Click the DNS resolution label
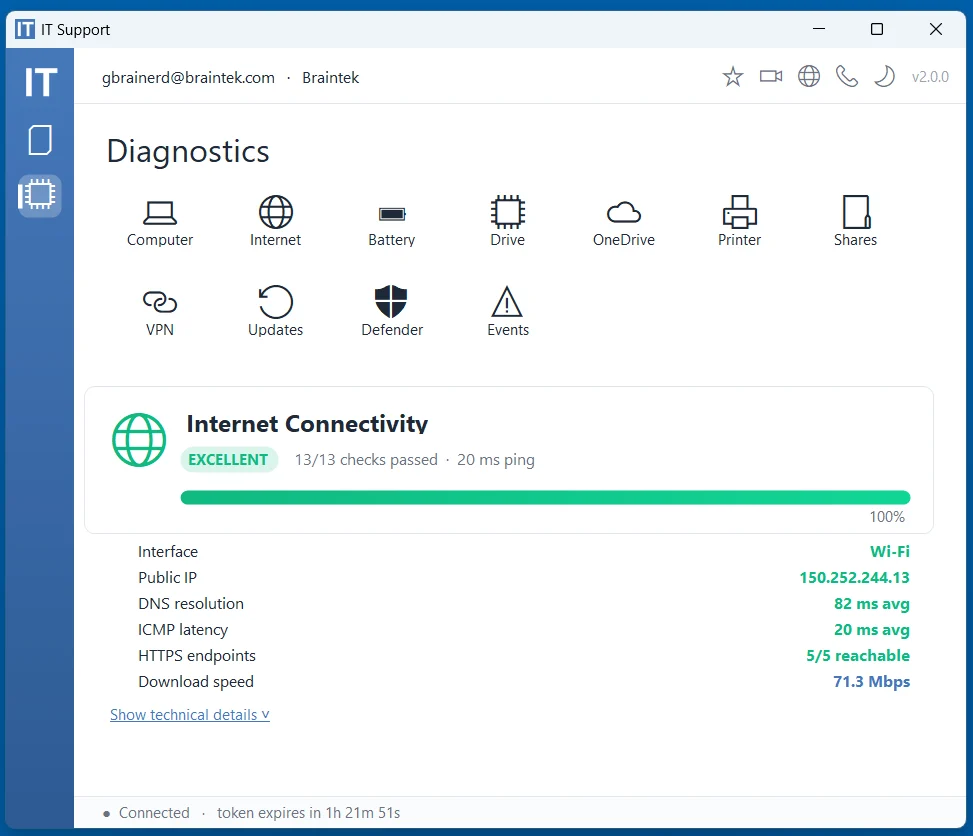Viewport: 973px width, 836px height. pos(191,603)
